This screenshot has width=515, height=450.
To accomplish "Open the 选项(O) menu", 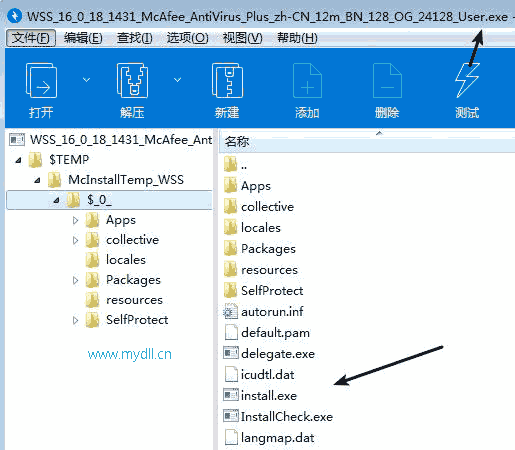I will [x=187, y=38].
